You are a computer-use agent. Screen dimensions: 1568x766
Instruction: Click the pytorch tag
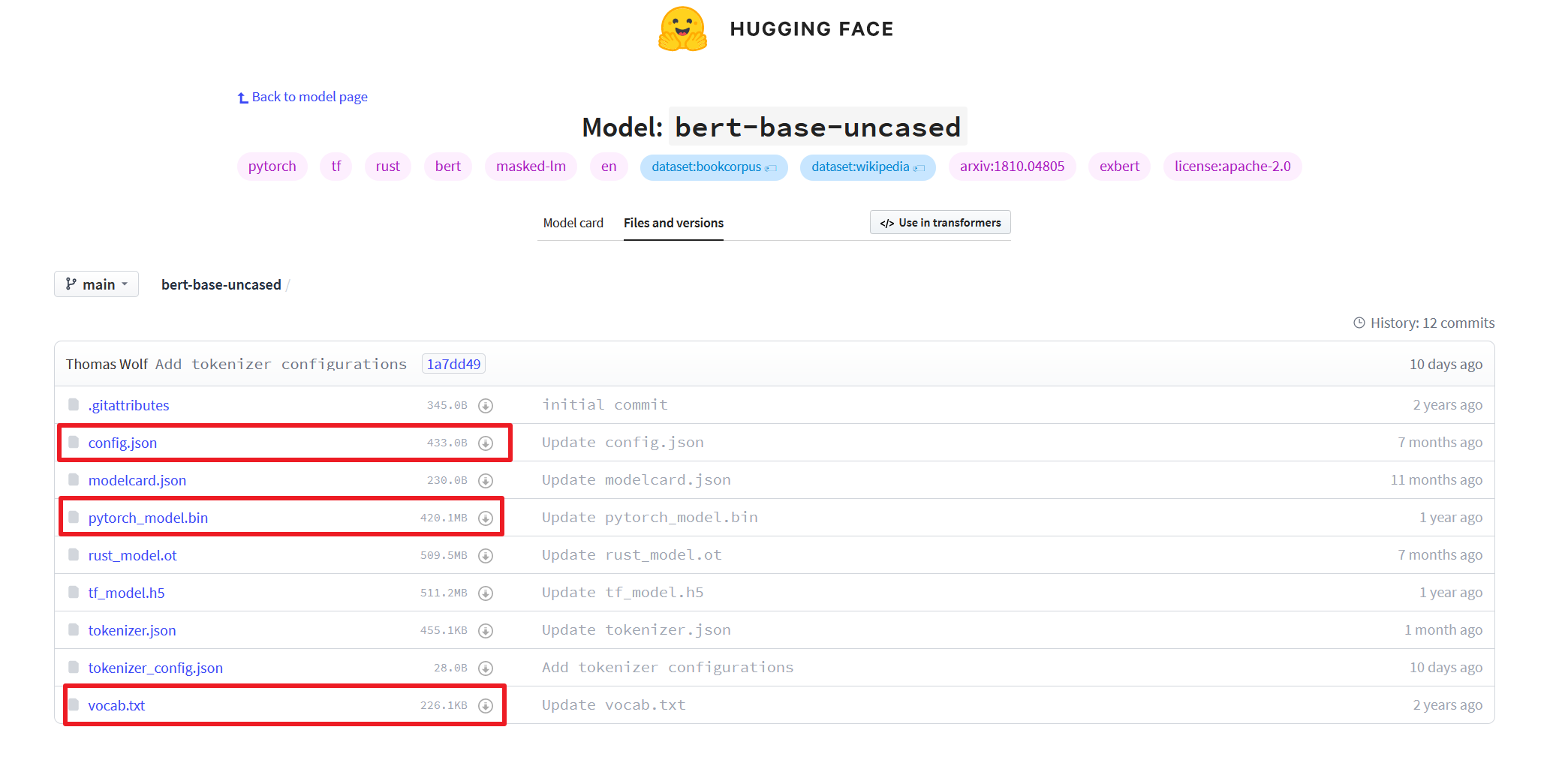[272, 167]
